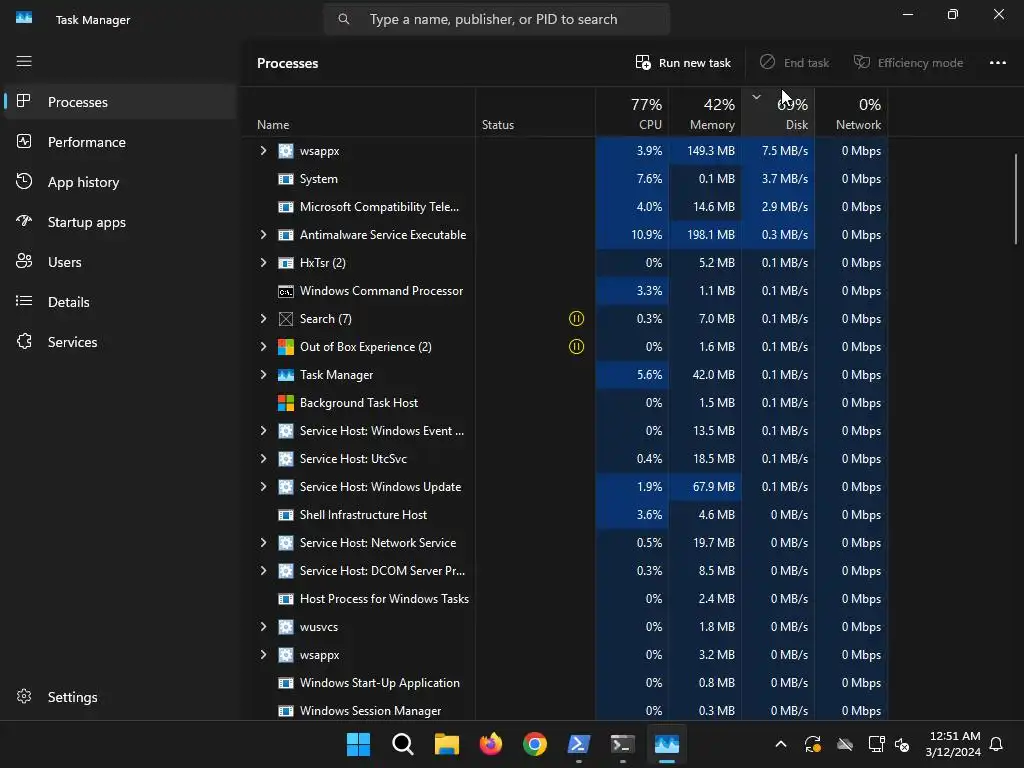Sort processes by Name column

click(359, 112)
